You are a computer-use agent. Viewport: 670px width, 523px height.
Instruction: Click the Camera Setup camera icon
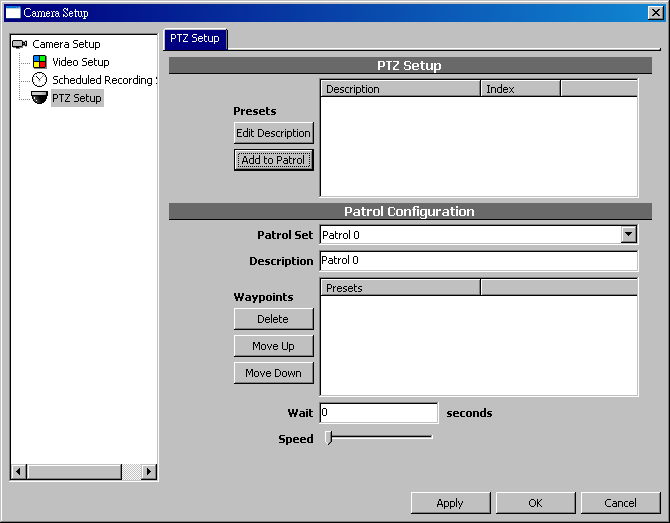tap(20, 44)
